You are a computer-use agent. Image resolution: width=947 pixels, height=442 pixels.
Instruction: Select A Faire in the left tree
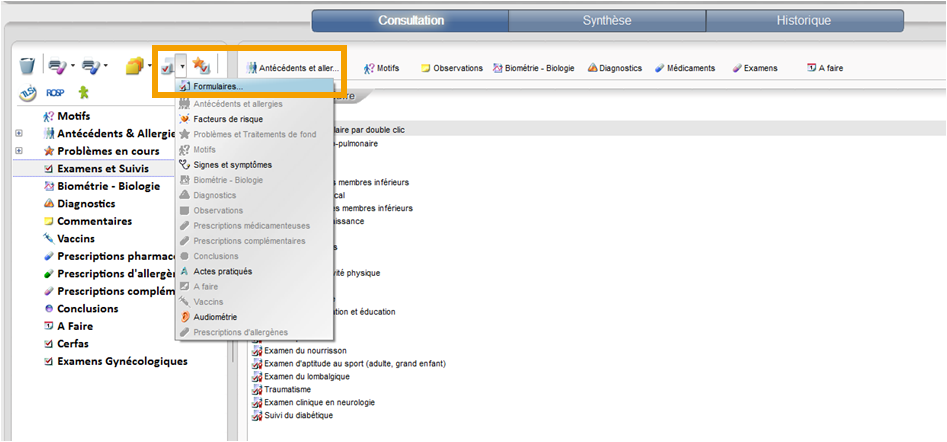click(68, 326)
